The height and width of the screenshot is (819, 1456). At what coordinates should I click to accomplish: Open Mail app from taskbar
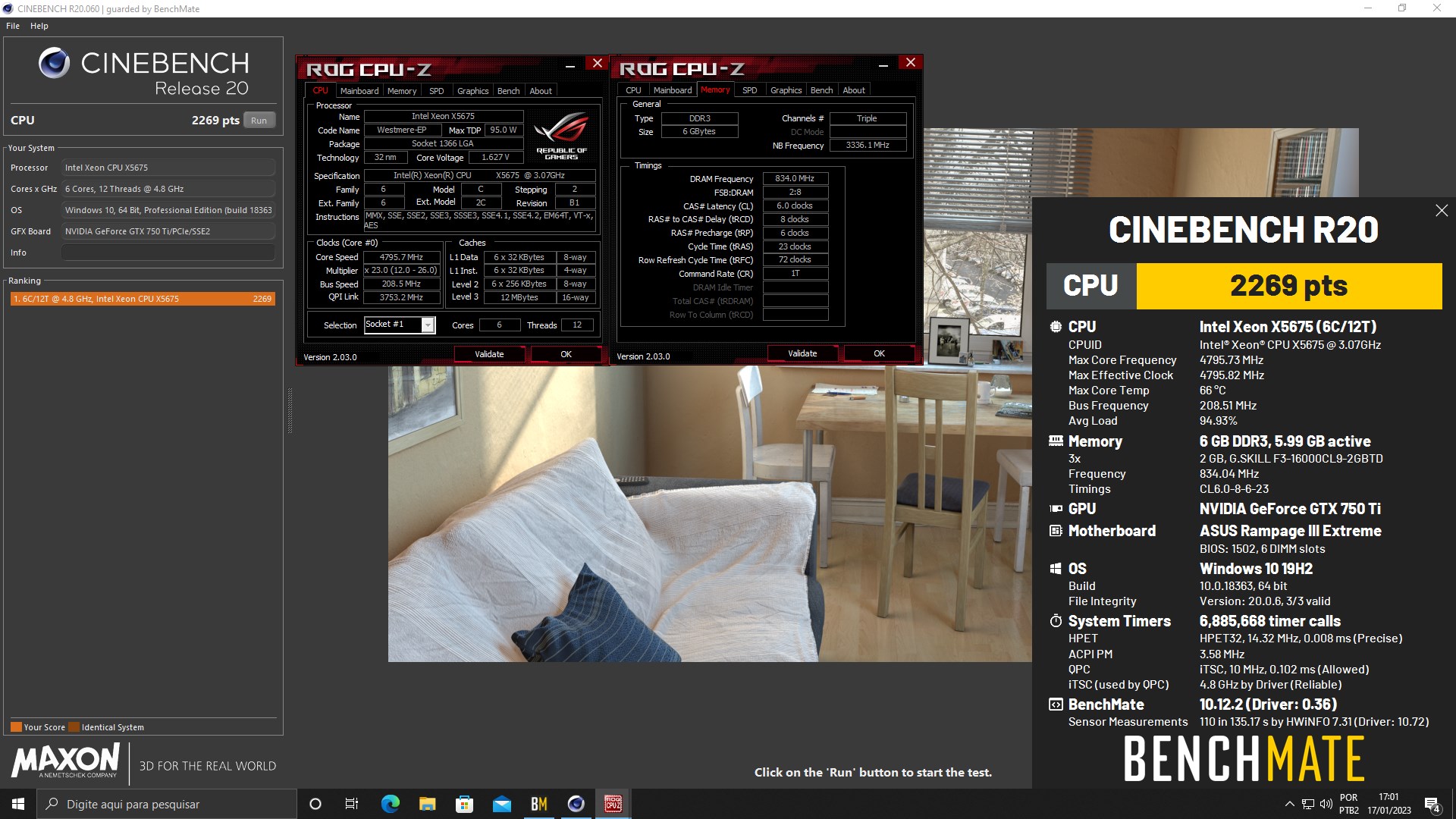pos(501,804)
